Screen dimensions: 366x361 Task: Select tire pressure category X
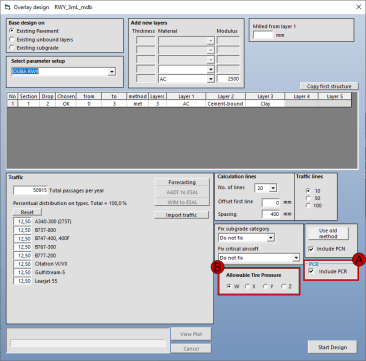click(x=247, y=286)
